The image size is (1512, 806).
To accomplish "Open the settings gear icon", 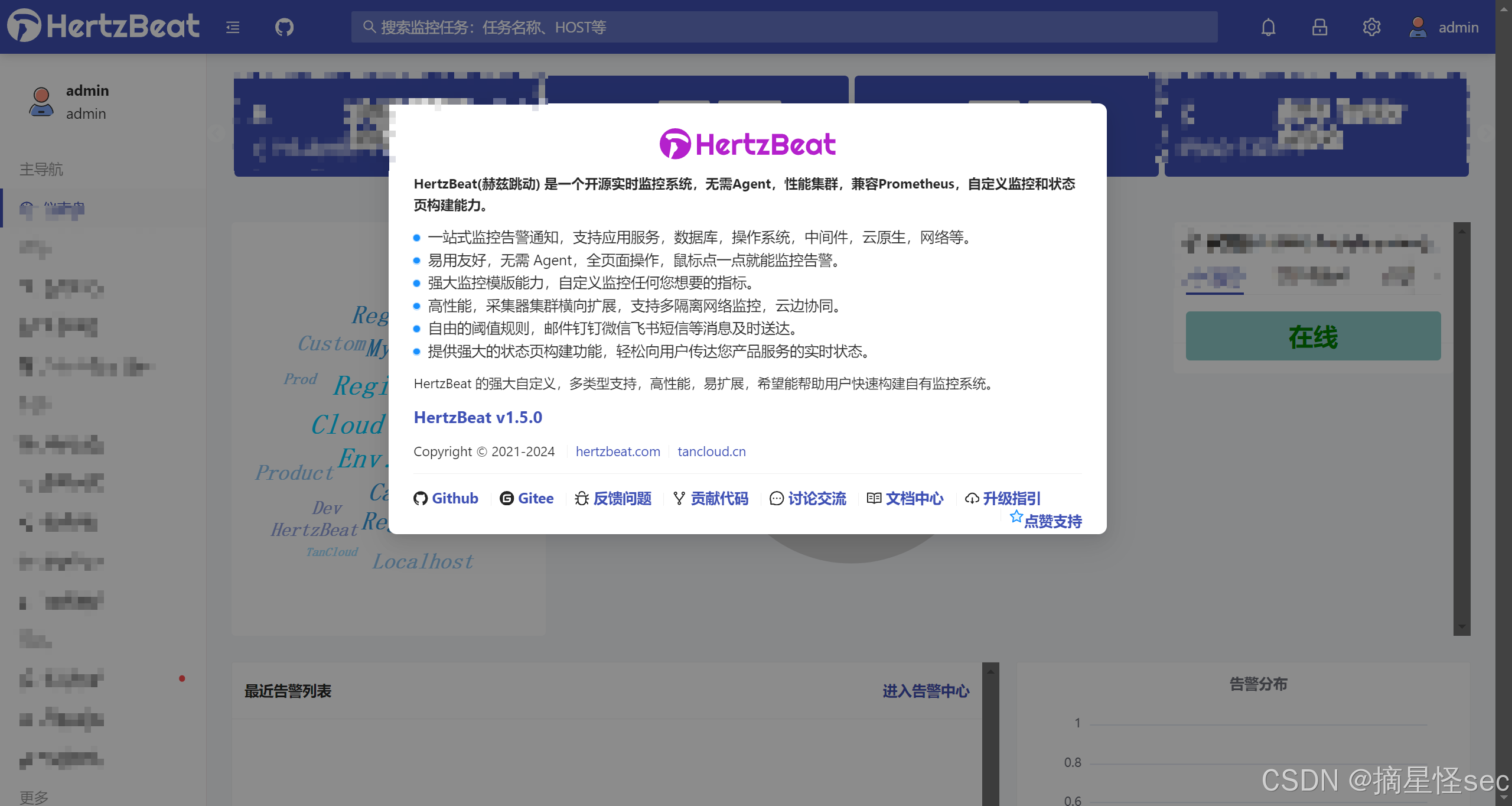I will coord(1371,27).
